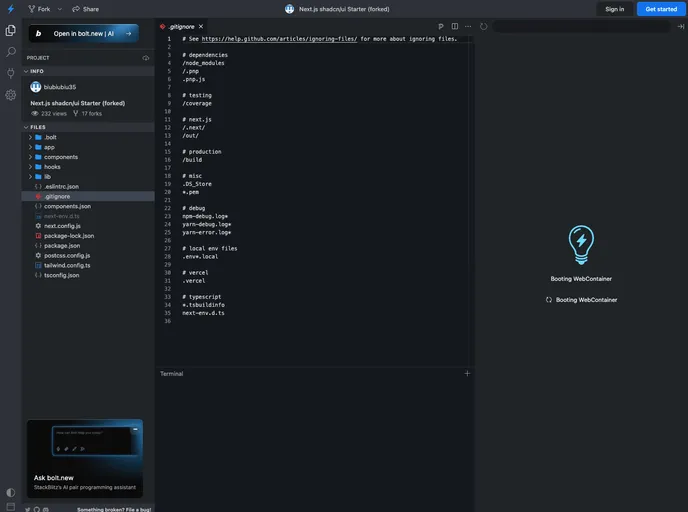Click the split editor icon
Viewport: 688px width, 512px height.
point(455,26)
